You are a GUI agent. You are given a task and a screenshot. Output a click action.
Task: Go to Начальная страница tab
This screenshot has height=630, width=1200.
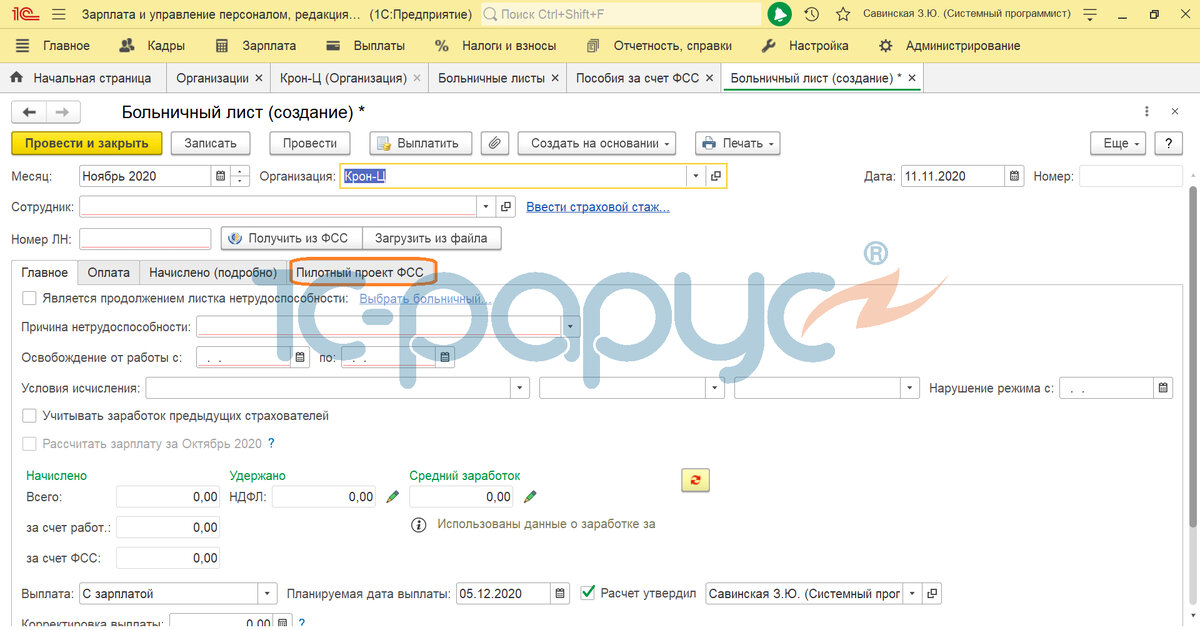coord(81,78)
